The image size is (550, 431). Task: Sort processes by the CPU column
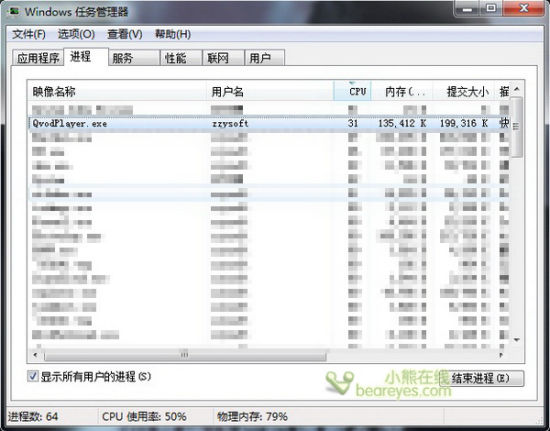[x=352, y=92]
